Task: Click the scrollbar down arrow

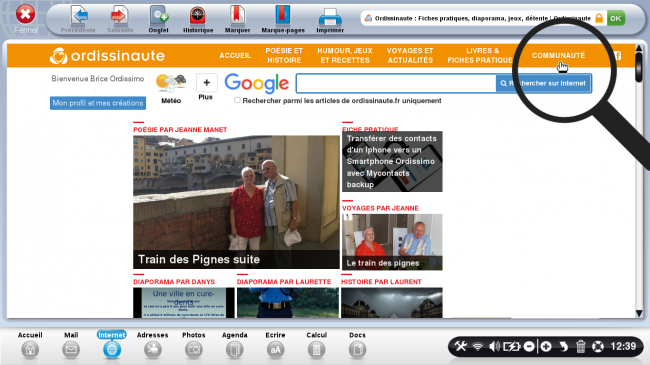Action: pos(639,314)
